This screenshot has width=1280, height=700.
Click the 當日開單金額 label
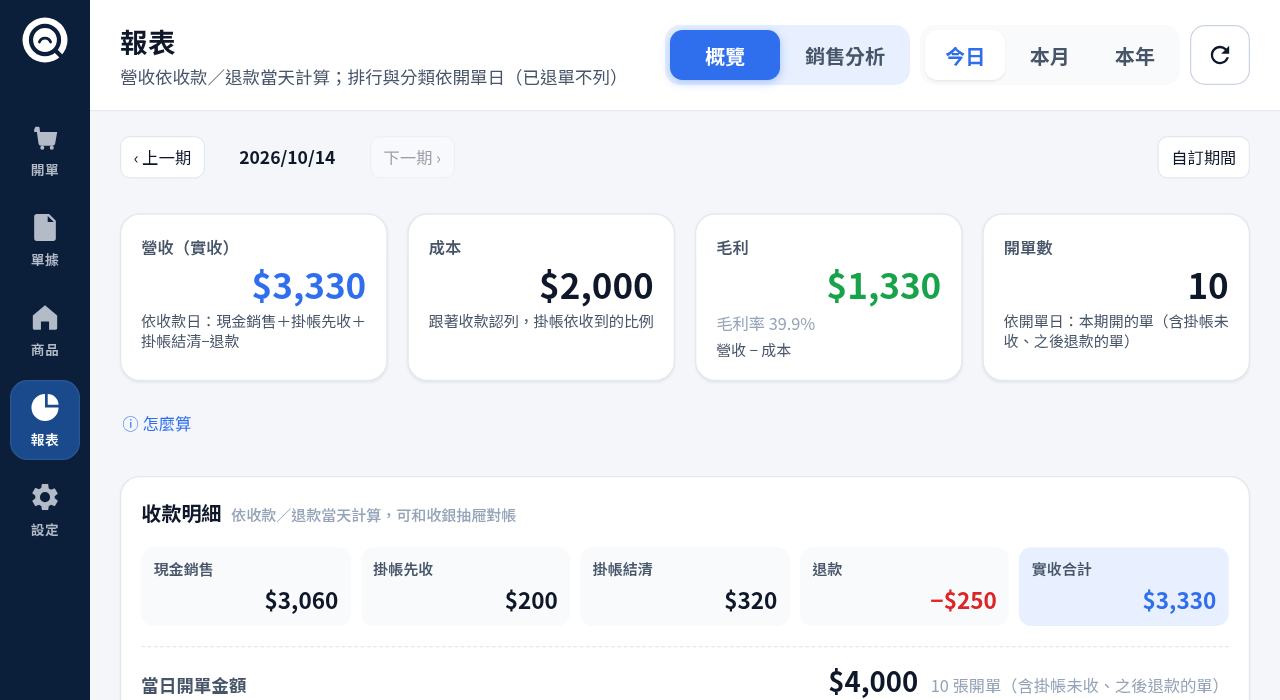click(x=194, y=686)
